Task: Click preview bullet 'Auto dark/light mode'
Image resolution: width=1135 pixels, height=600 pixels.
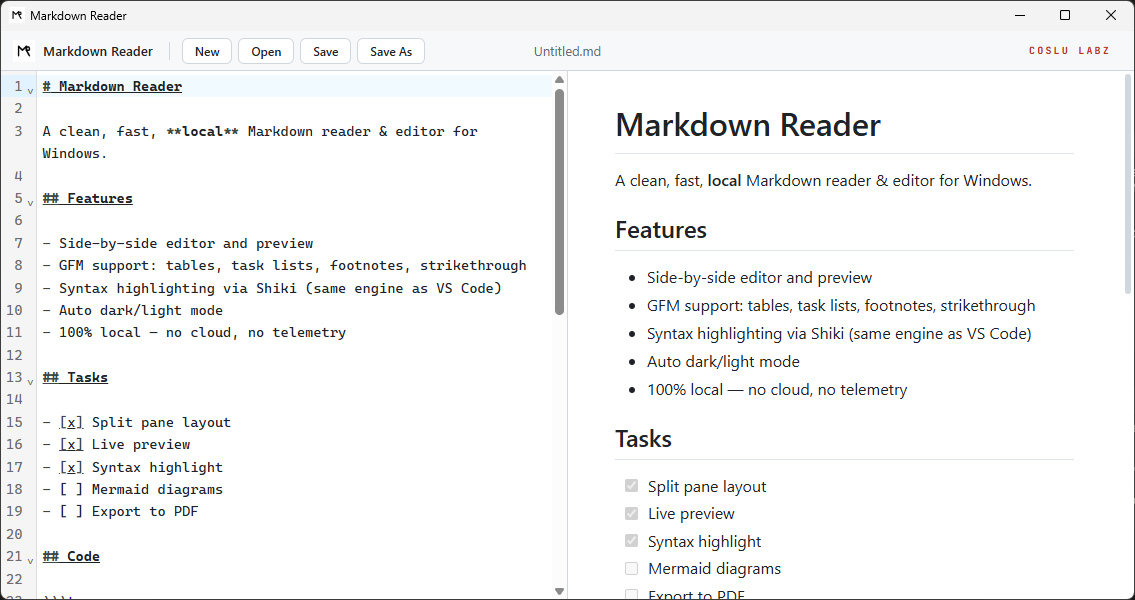Action: [x=723, y=361]
